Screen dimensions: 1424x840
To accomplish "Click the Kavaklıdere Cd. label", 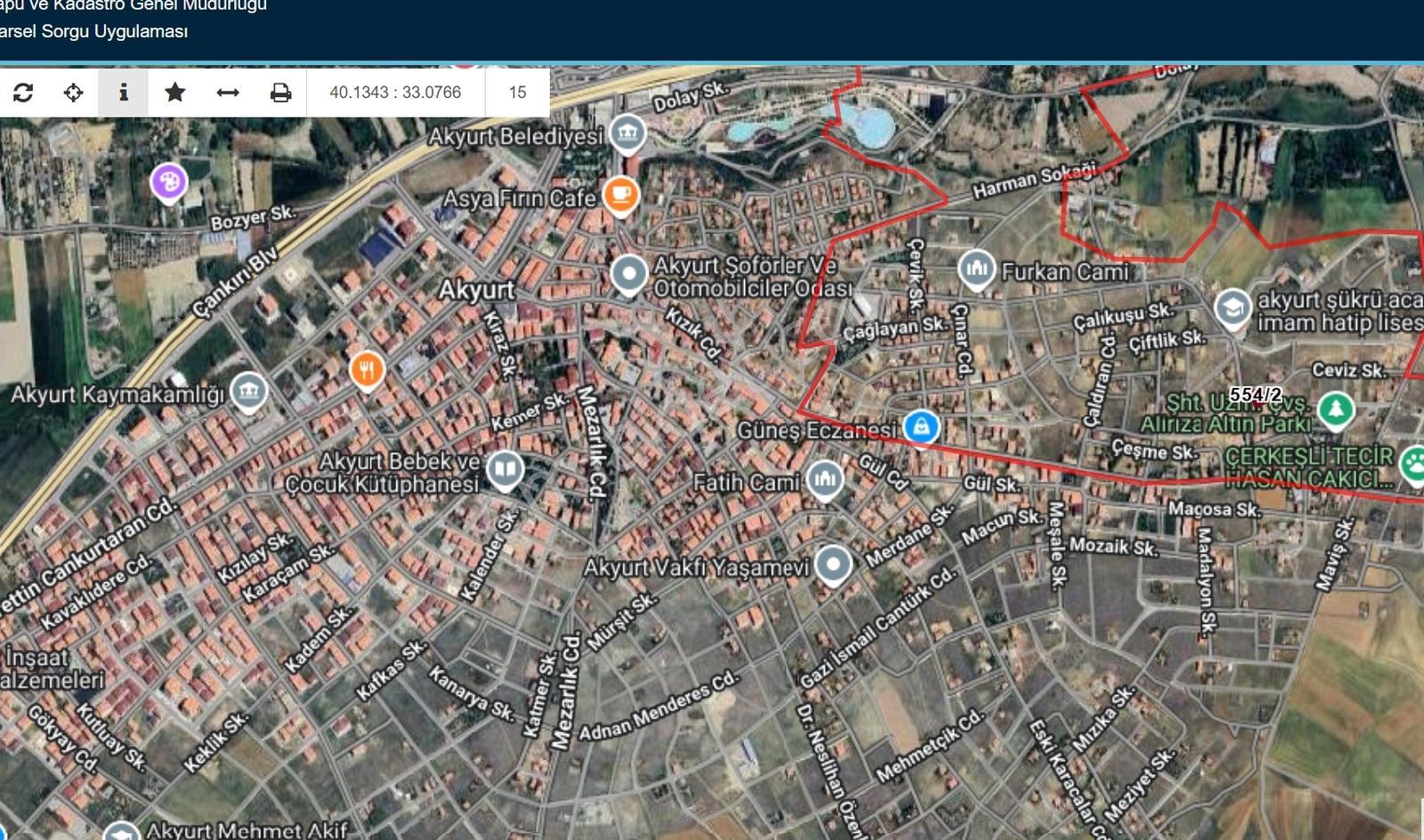I will click(96, 592).
